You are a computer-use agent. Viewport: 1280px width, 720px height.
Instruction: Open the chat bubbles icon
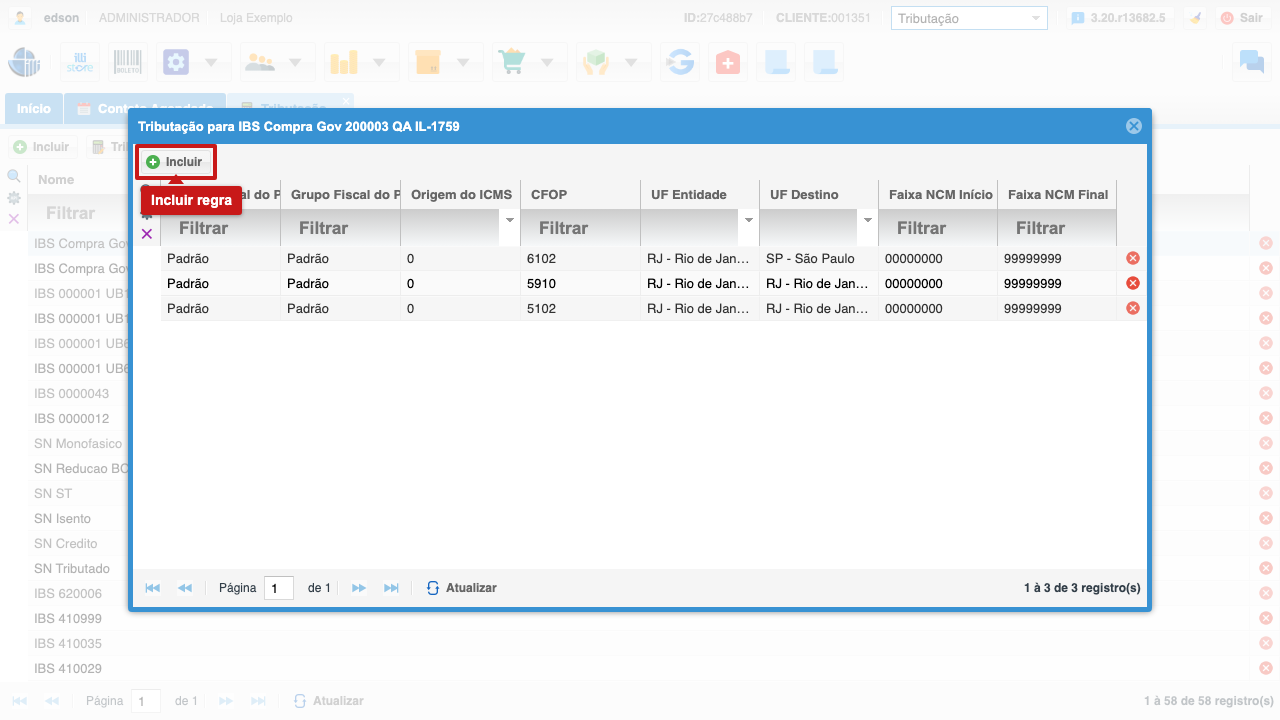(x=1251, y=62)
